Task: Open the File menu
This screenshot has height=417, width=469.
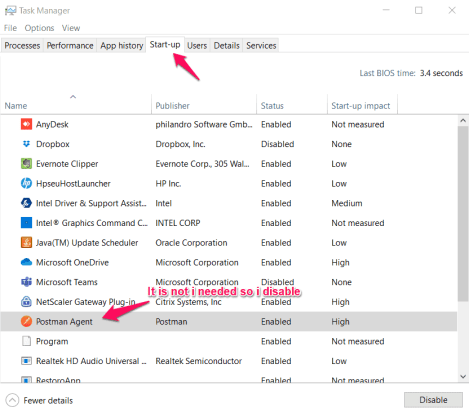Action: point(10,28)
